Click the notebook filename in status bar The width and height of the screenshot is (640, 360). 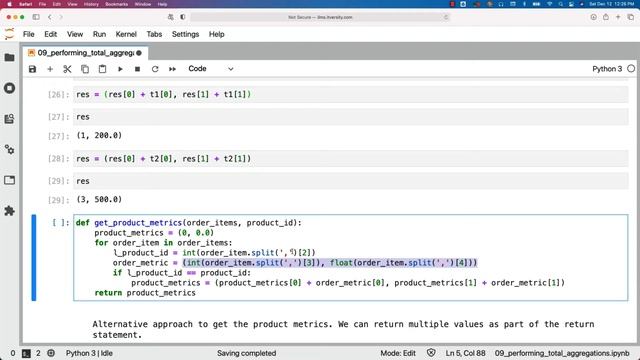[562, 353]
